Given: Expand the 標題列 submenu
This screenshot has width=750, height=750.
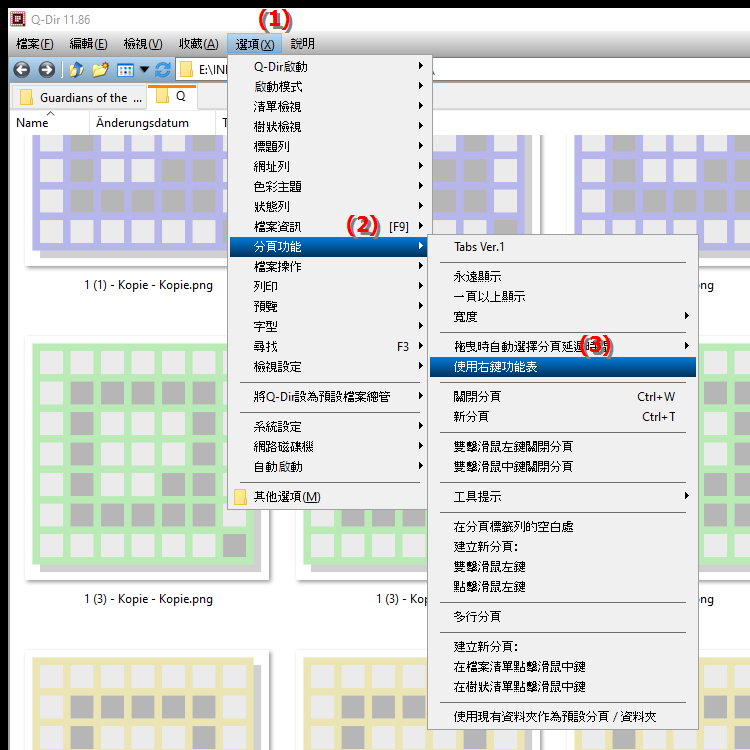Looking at the screenshot, I should click(330, 146).
